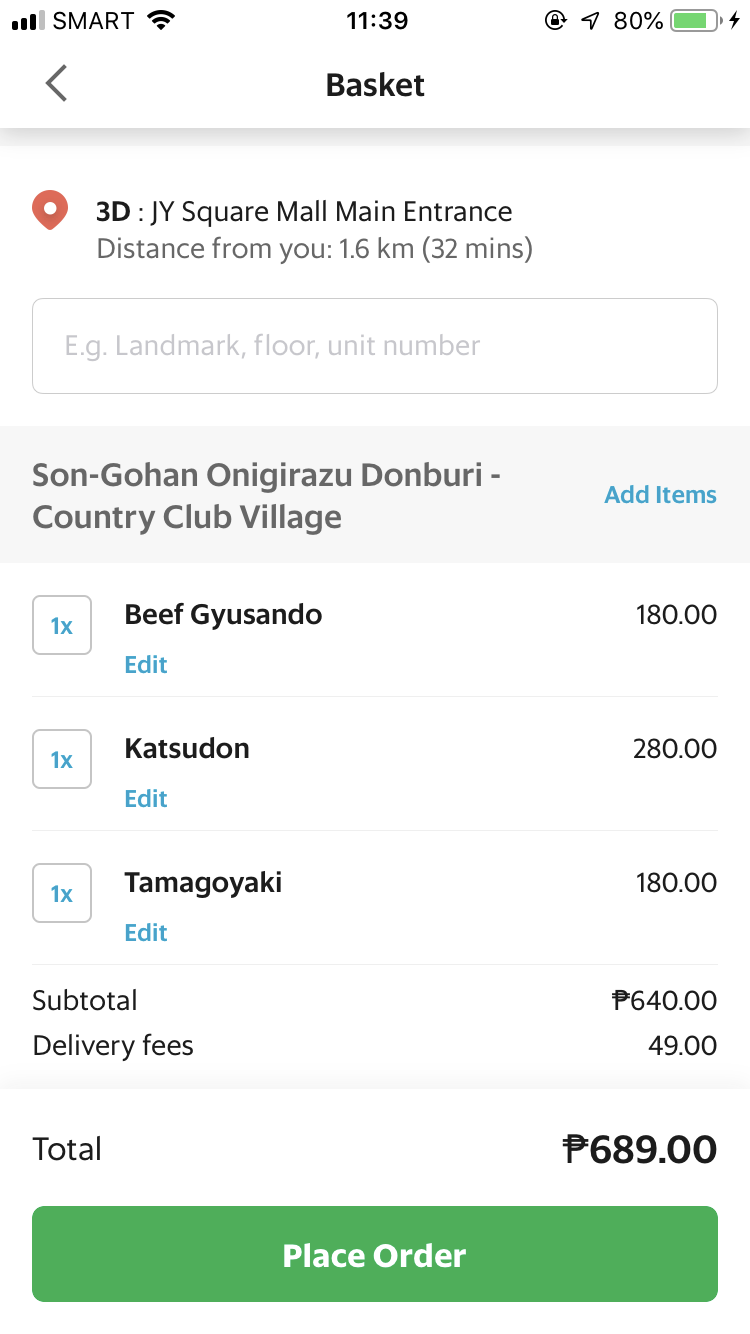Tap the Katsudon item name
The width and height of the screenshot is (750, 1334).
[x=187, y=748]
